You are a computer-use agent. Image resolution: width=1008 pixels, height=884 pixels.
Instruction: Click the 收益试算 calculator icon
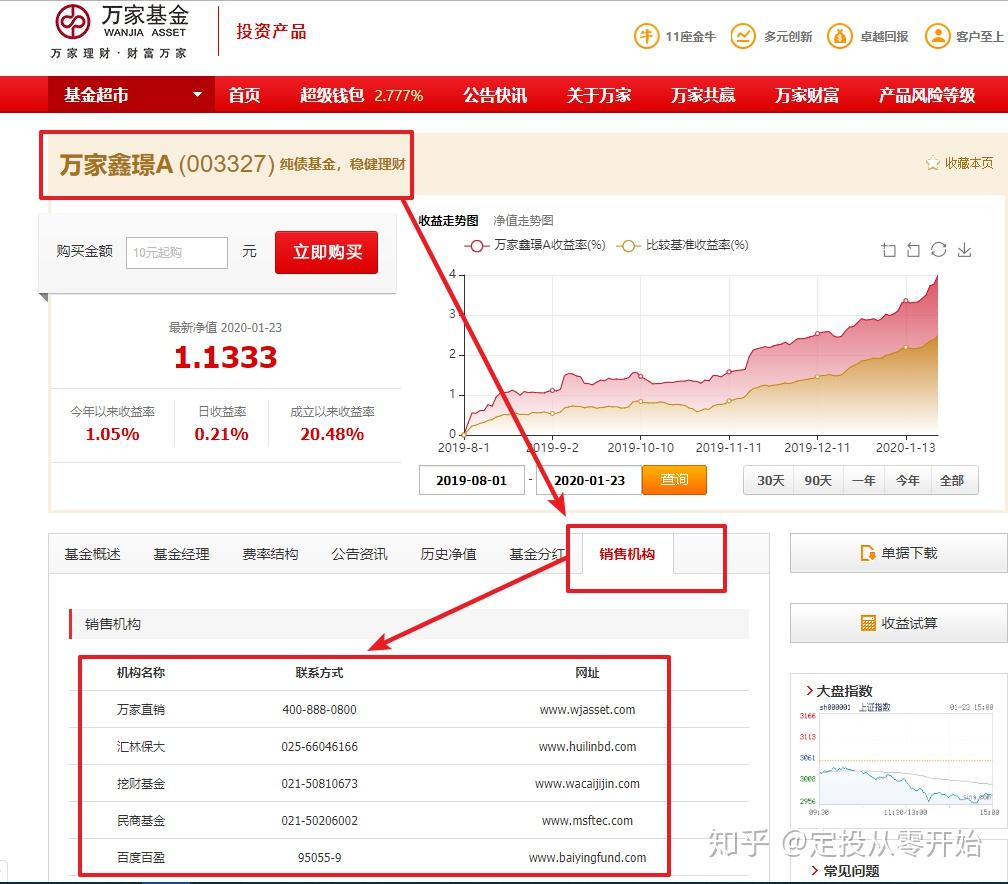868,623
